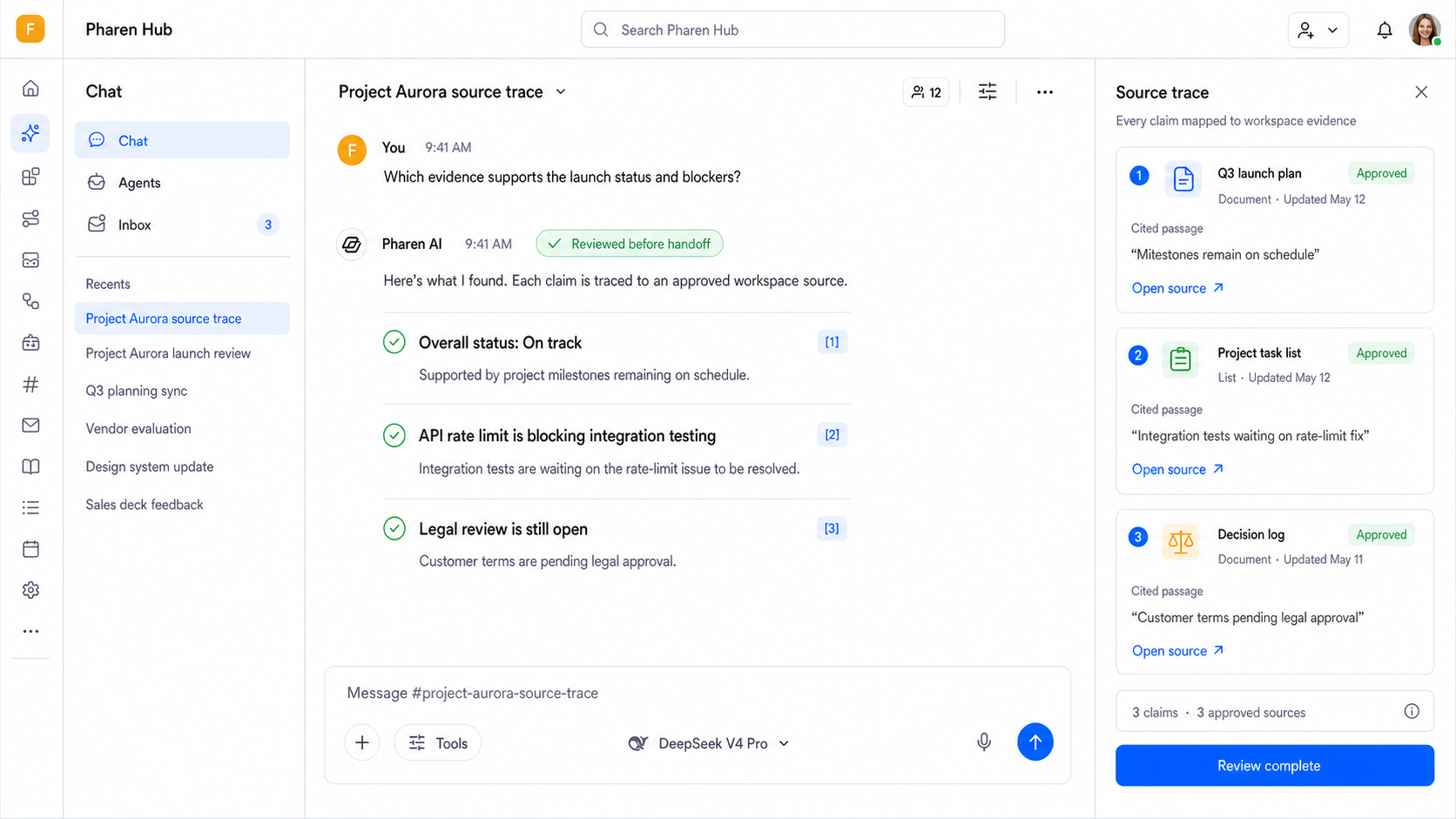
Task: Open the Home icon in left rail
Action: (x=30, y=89)
